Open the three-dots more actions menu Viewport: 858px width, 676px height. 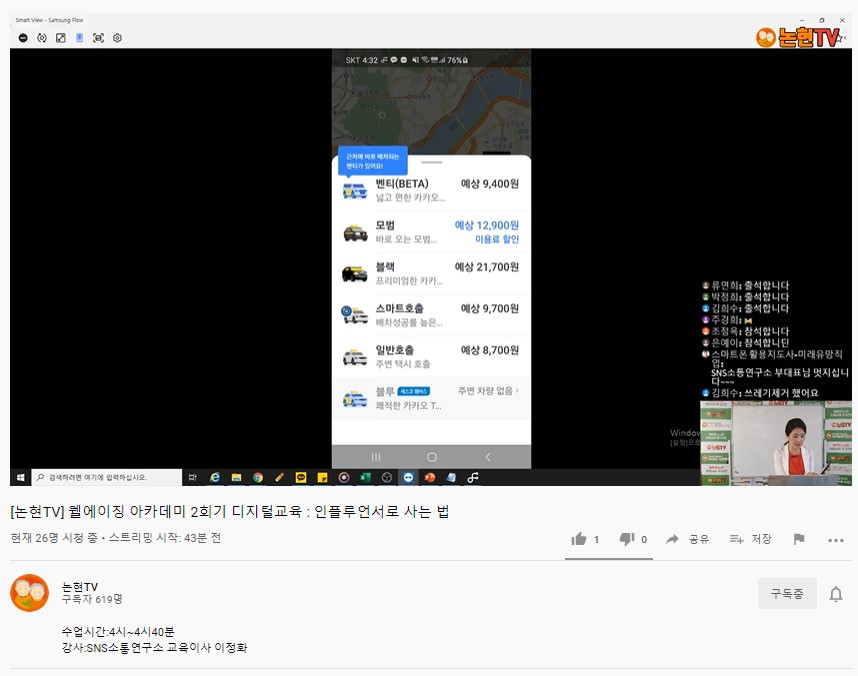pos(836,540)
